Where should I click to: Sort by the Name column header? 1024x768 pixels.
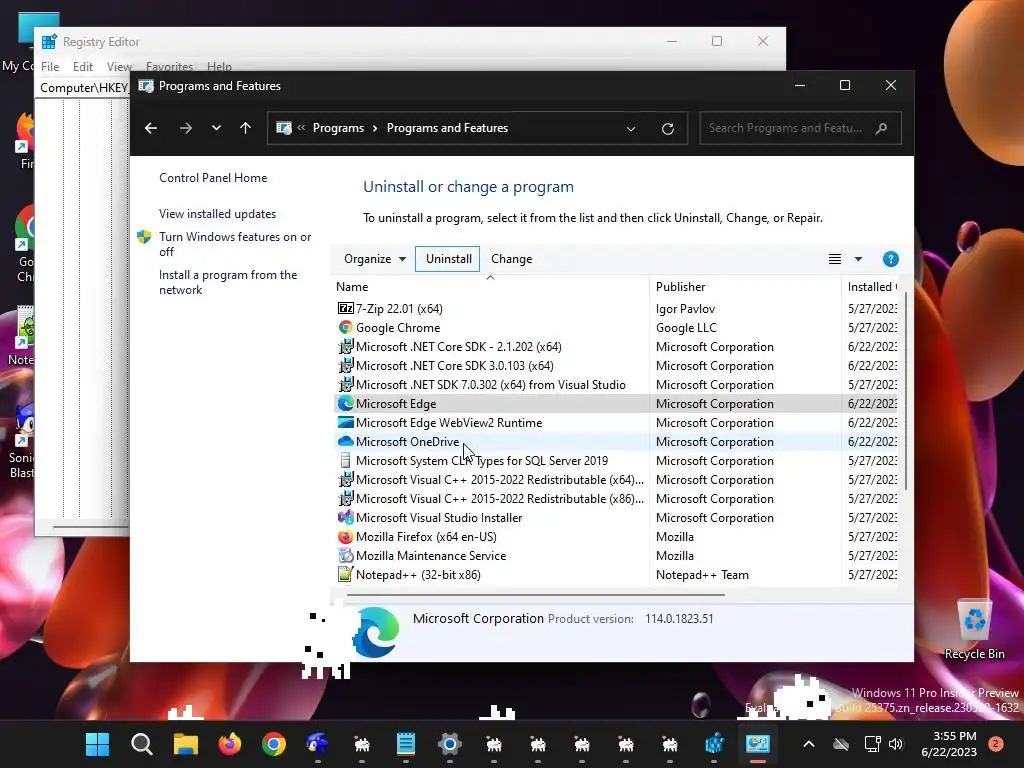tap(490, 287)
